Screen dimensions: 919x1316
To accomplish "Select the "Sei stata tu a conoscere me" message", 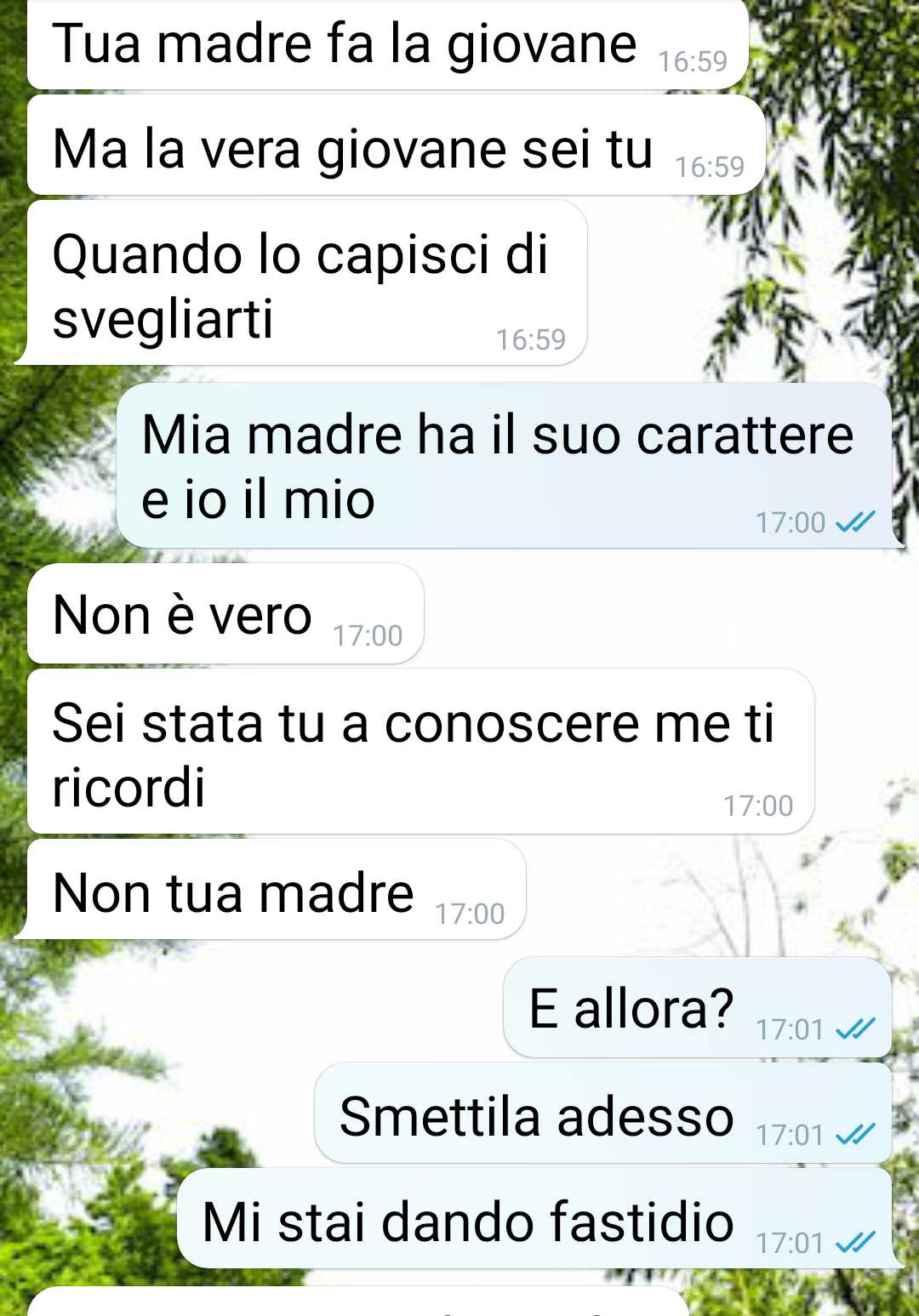I will 420,751.
